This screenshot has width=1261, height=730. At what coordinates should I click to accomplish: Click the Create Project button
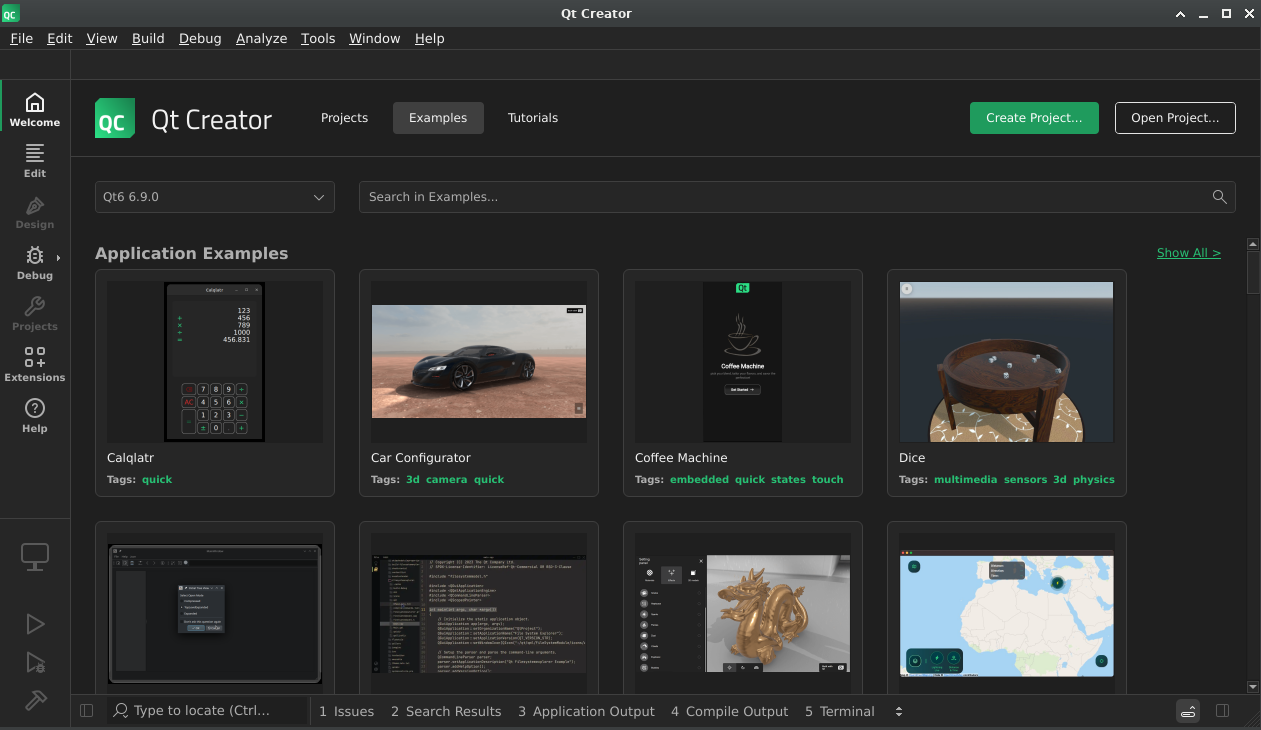(x=1034, y=118)
